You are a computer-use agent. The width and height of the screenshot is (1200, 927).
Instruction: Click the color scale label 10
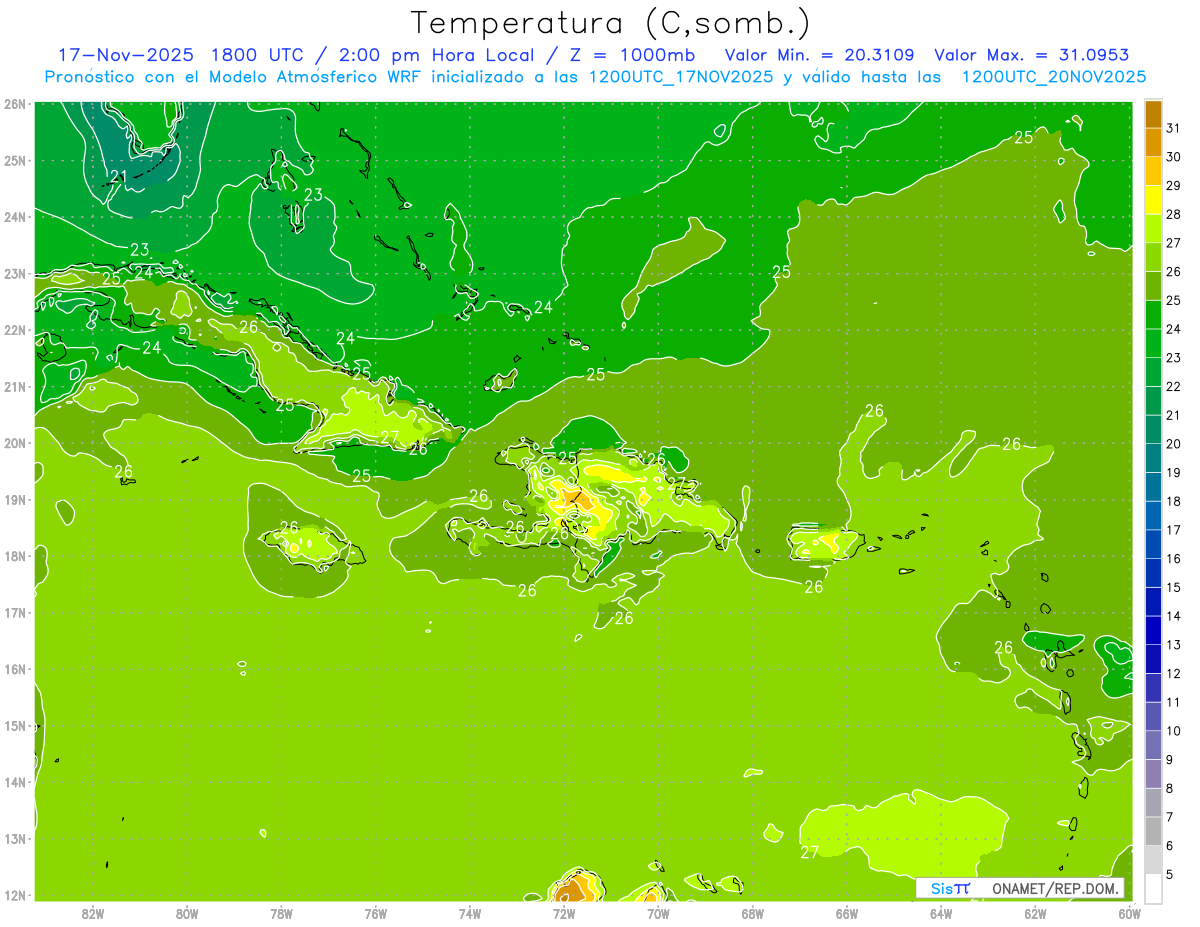(1173, 731)
